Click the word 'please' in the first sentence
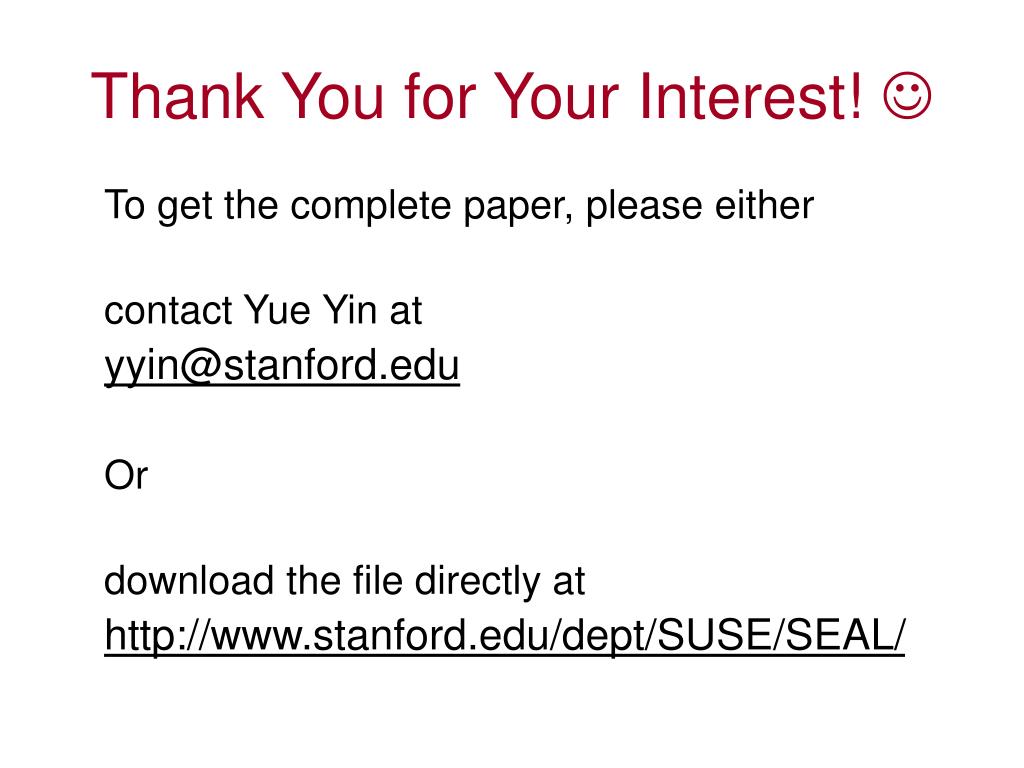 pos(644,207)
